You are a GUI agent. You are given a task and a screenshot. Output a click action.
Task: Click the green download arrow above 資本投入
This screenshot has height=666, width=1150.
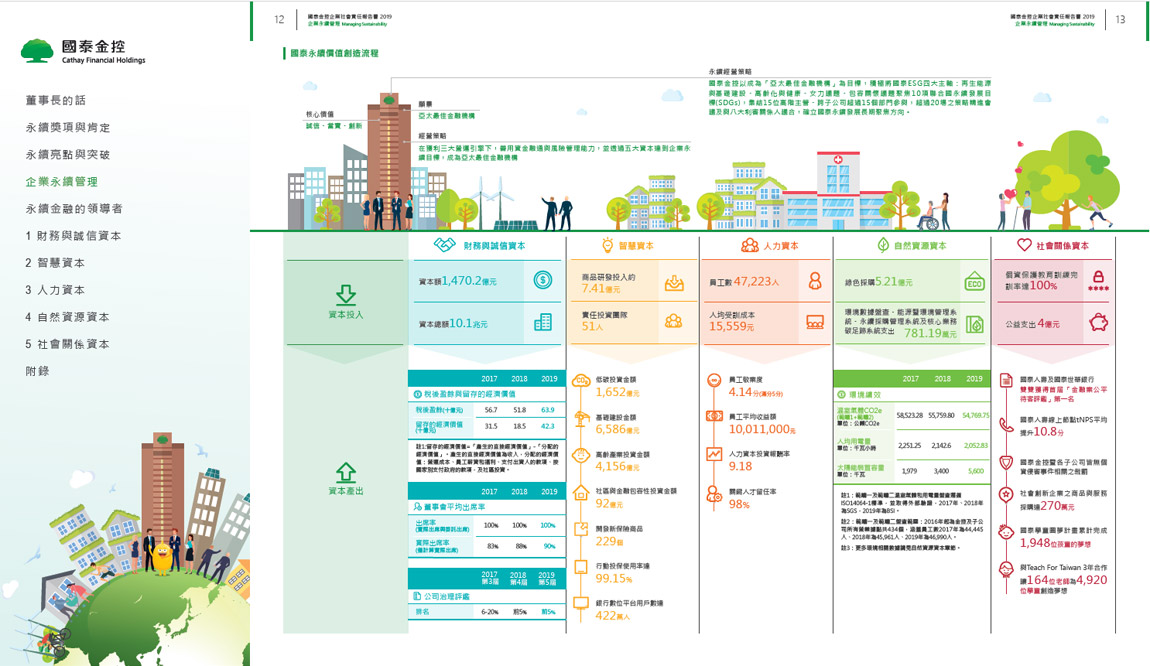click(345, 294)
